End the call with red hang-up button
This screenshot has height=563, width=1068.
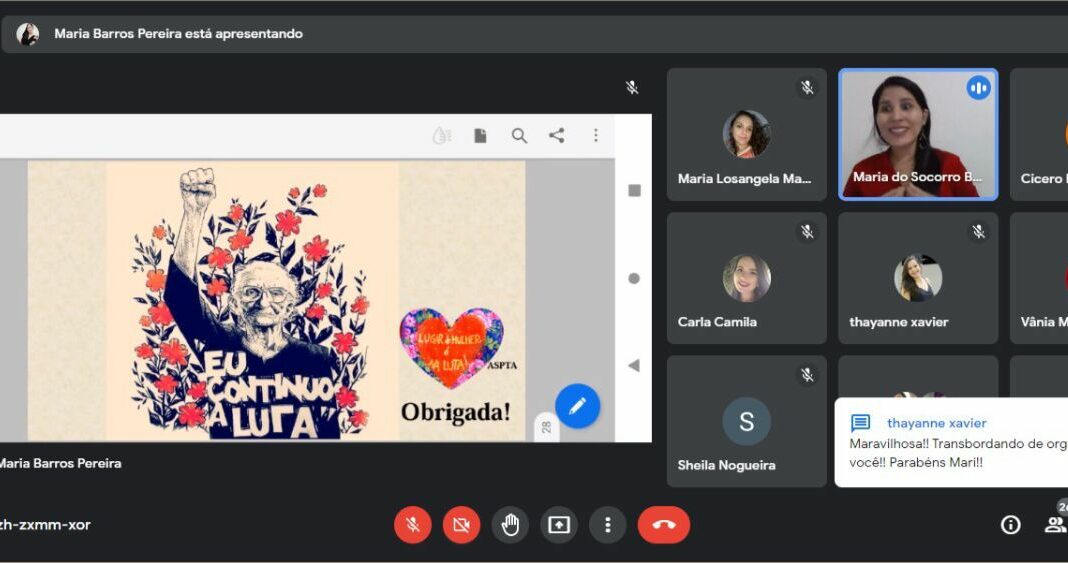coord(664,525)
